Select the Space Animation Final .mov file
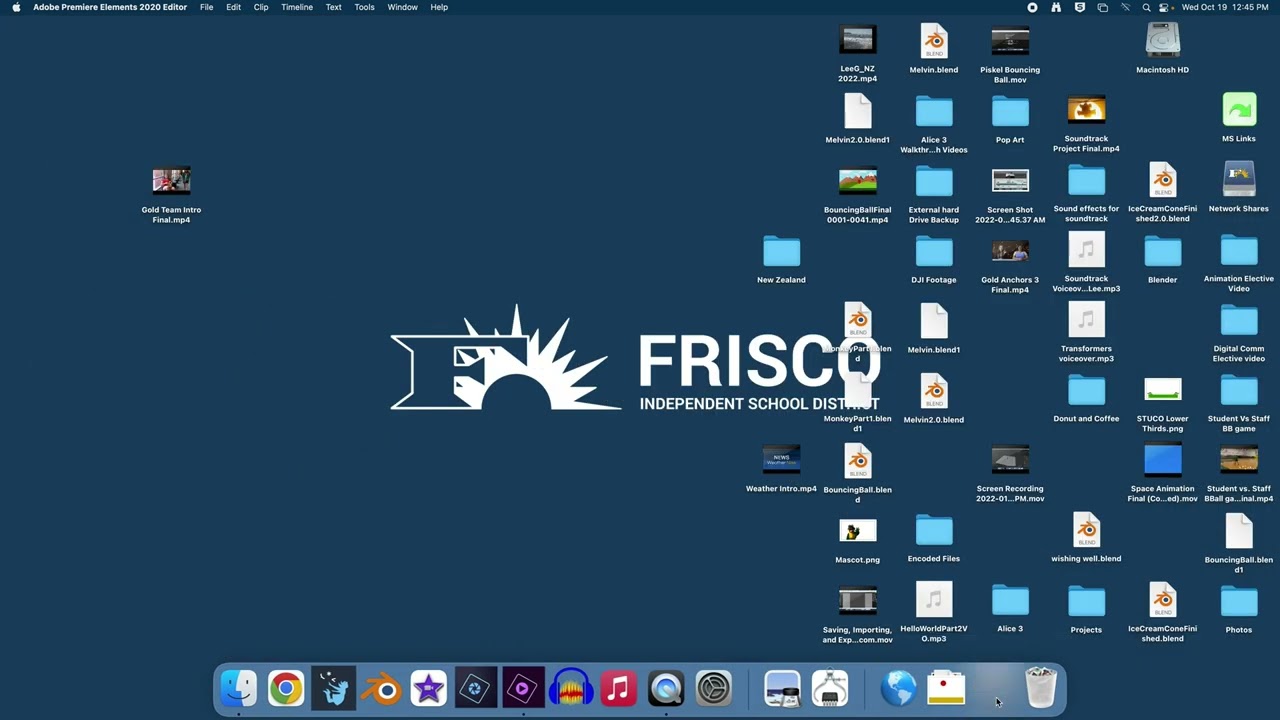 coord(1162,460)
